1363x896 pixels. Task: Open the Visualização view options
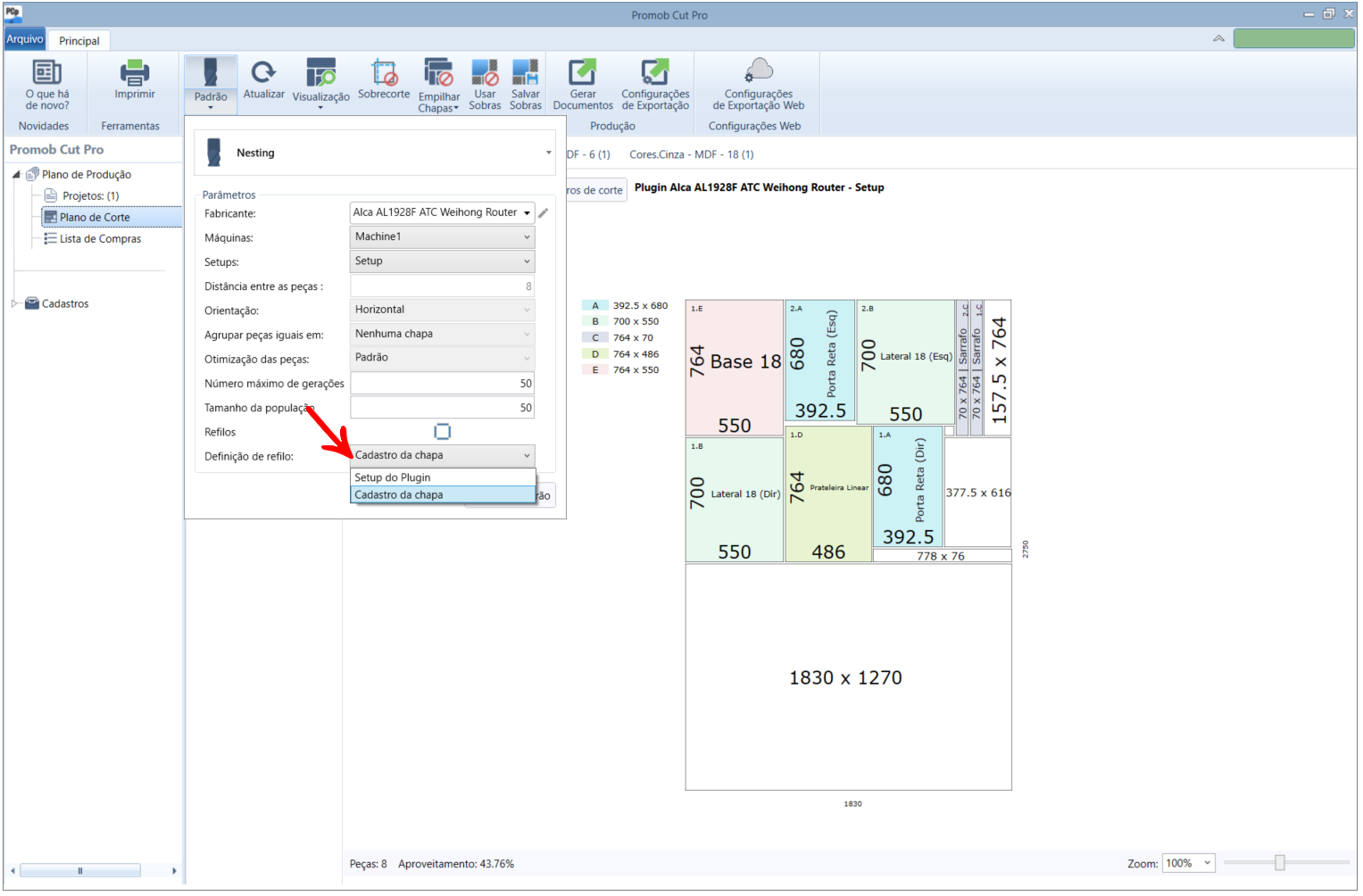(320, 84)
